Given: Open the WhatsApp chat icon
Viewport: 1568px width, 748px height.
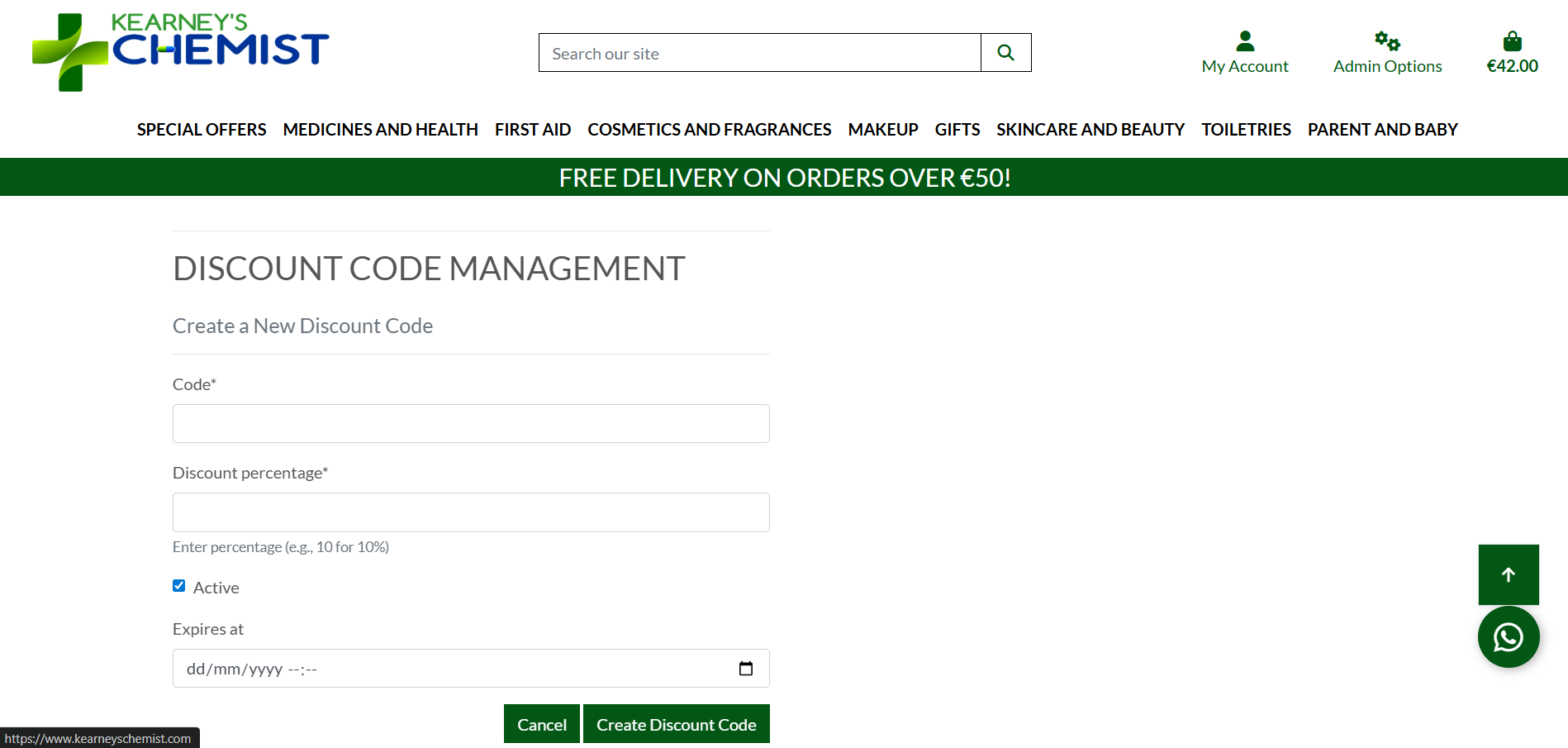Looking at the screenshot, I should [x=1509, y=637].
